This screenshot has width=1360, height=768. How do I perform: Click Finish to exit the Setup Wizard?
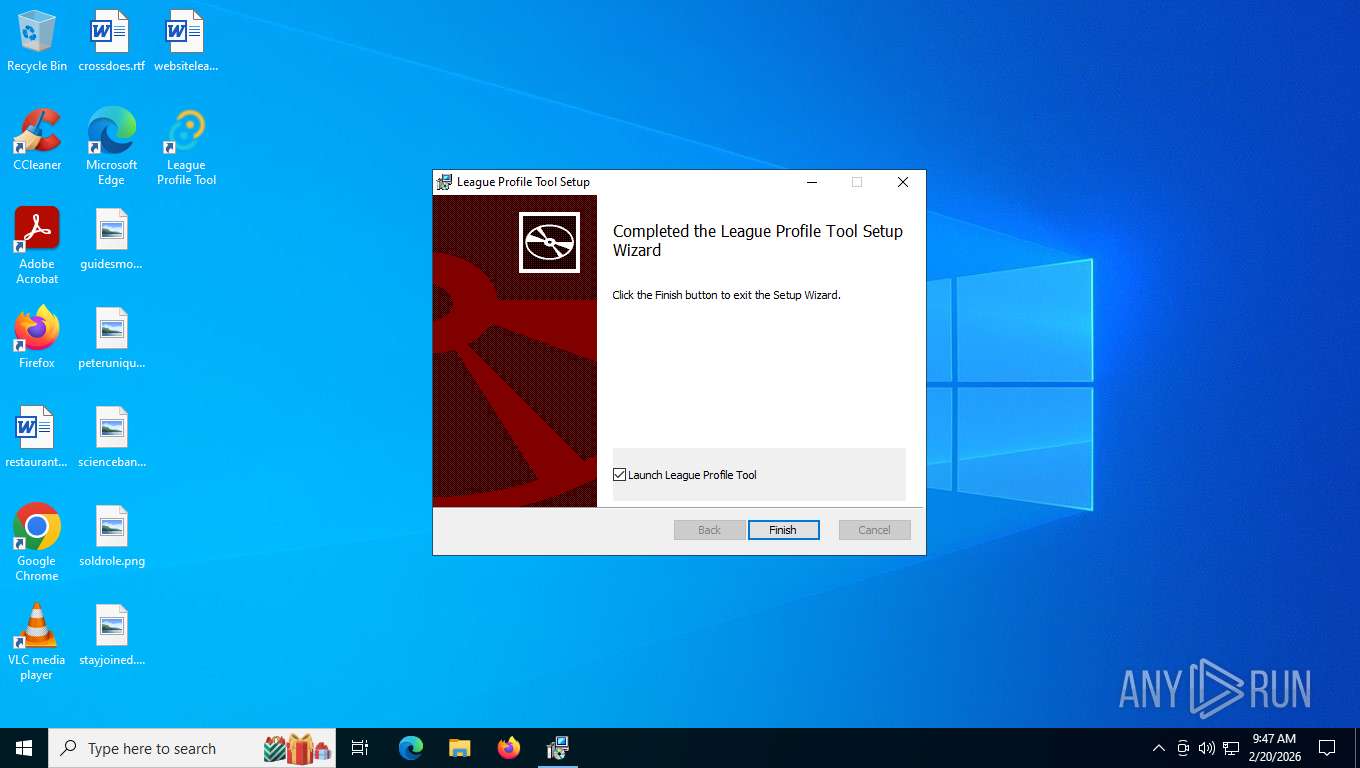(x=783, y=530)
